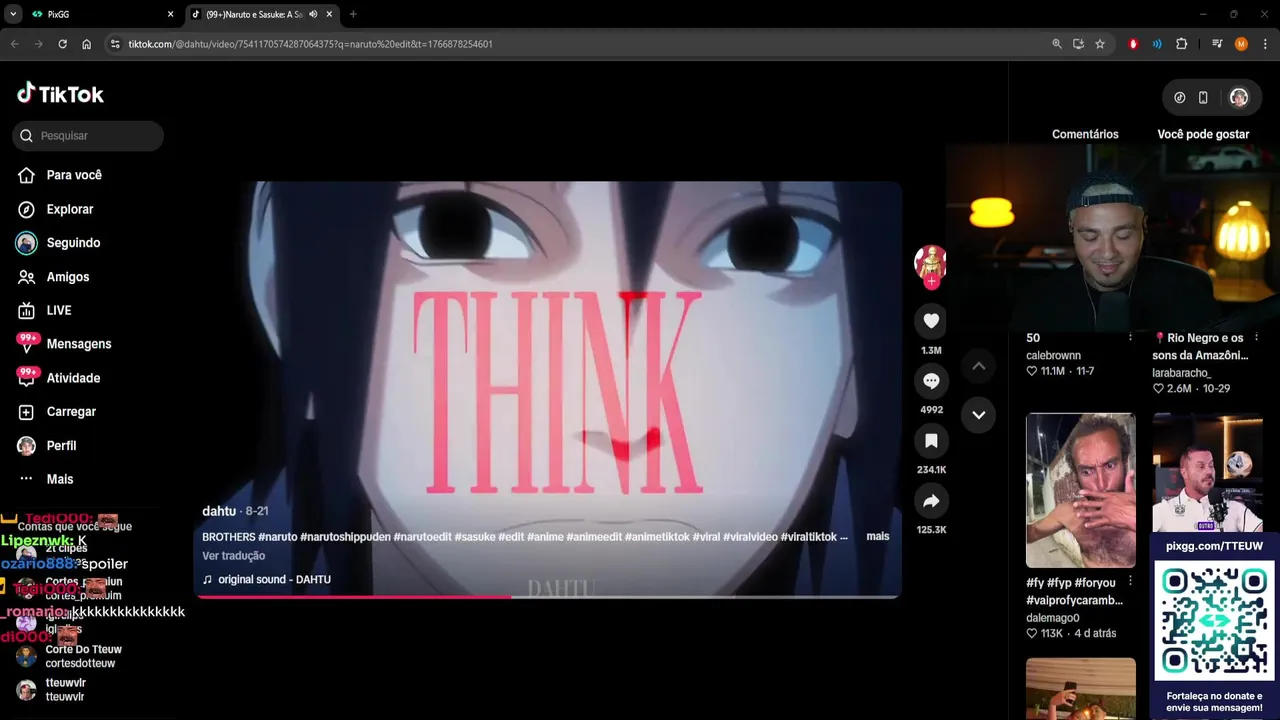Open the blue sound waves extension
Viewport: 1280px width, 720px height.
(x=1157, y=44)
